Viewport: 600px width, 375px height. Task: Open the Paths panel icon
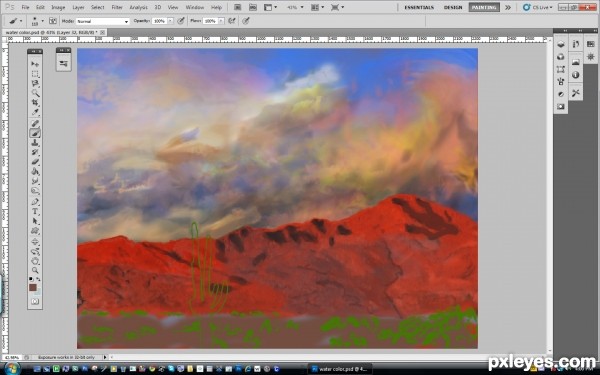coord(561,69)
